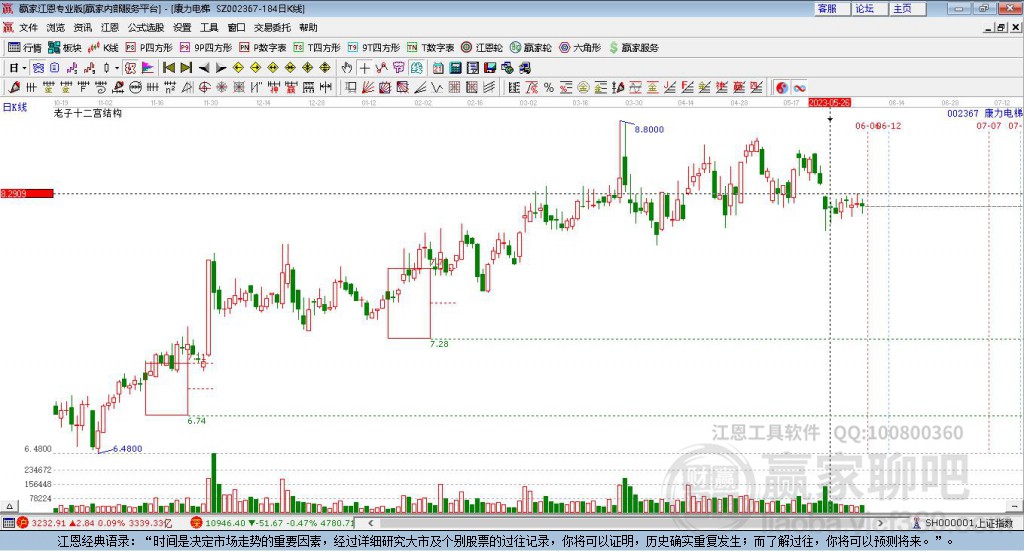Screen dimensions: 1024x551
Task: Click the 论坛 forum button
Action: [x=869, y=8]
